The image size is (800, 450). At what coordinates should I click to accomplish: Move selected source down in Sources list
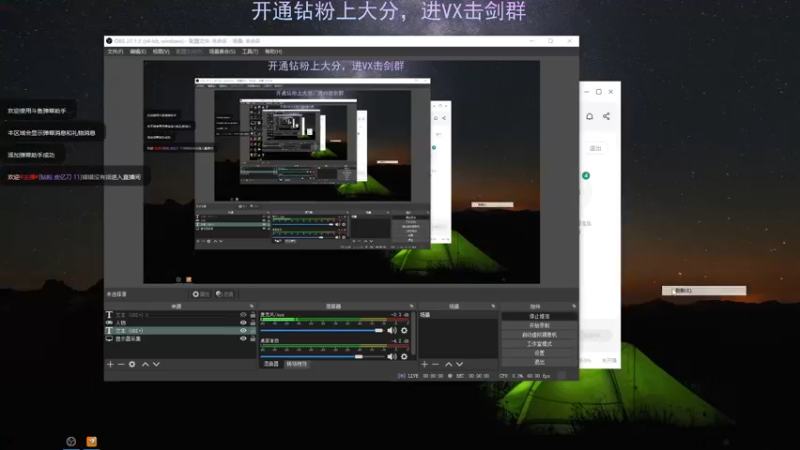pyautogui.click(x=156, y=364)
